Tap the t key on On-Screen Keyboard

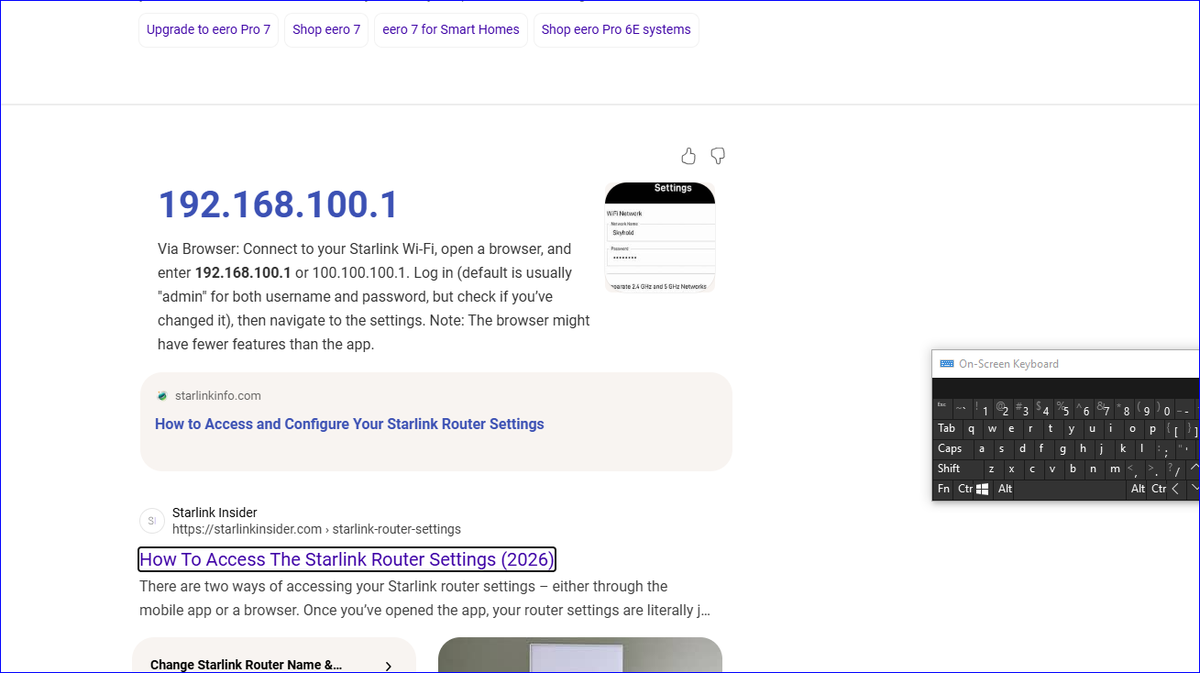pyautogui.click(x=1053, y=429)
